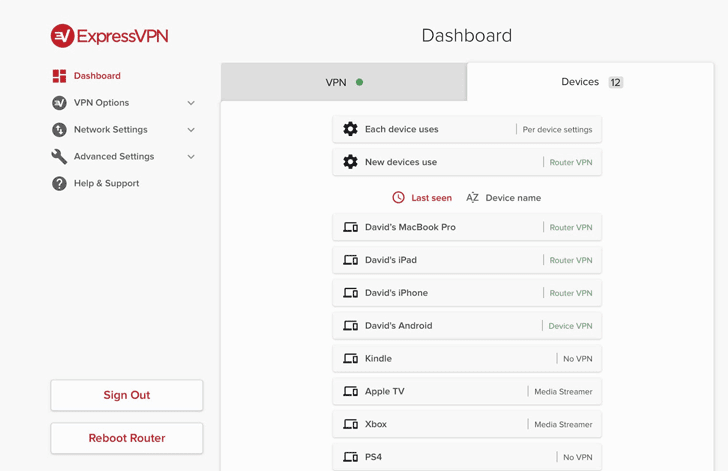The height and width of the screenshot is (471, 728).
Task: Click the Devices count badge 12
Action: point(616,82)
